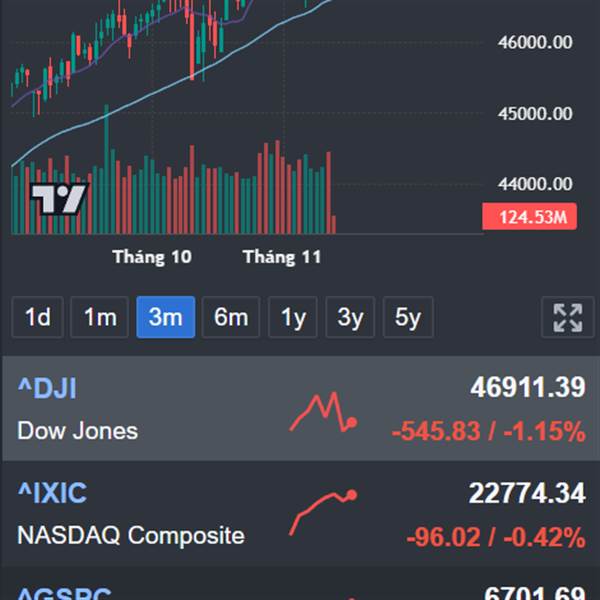The width and height of the screenshot is (600, 600).
Task: Click the 45000.00 price axis label
Action: 535,114
